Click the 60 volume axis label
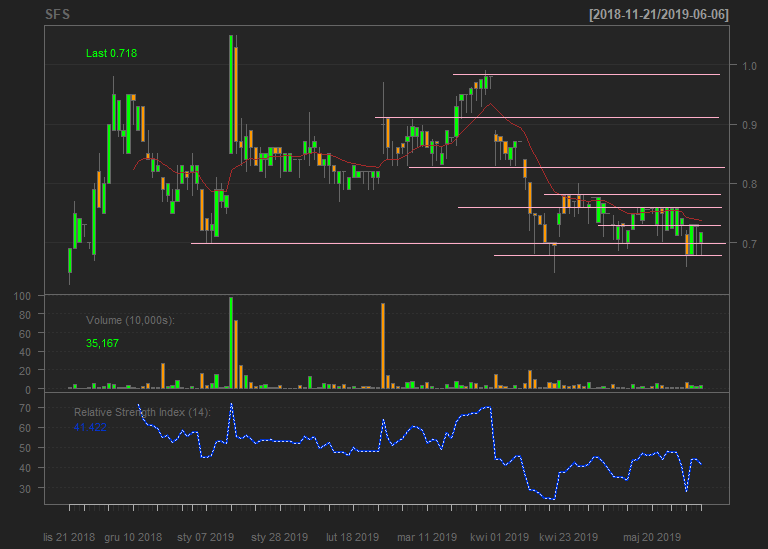Screen dimensions: 768x549 [25, 334]
